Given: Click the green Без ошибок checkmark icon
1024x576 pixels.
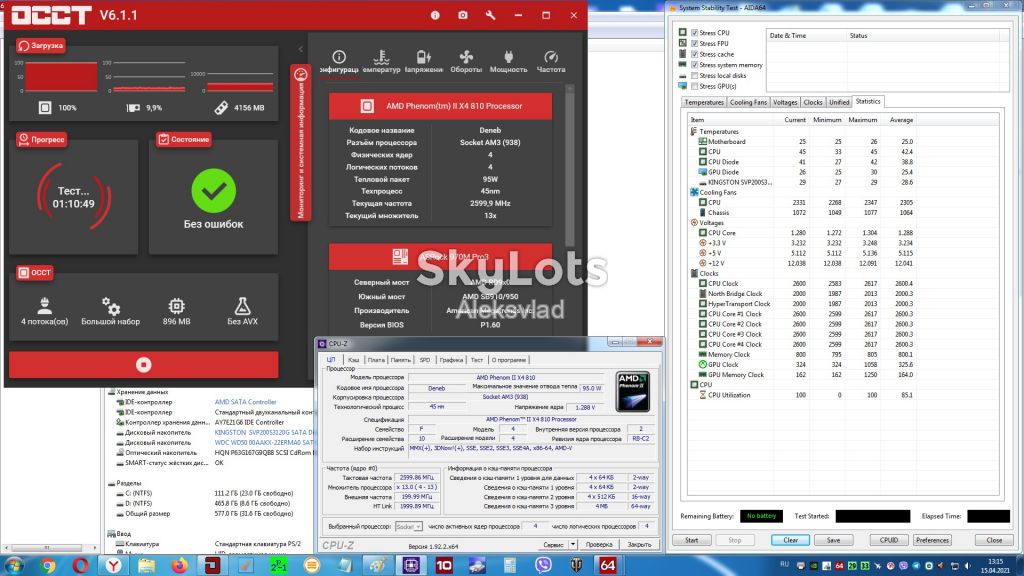Looking at the screenshot, I should pyautogui.click(x=214, y=191).
